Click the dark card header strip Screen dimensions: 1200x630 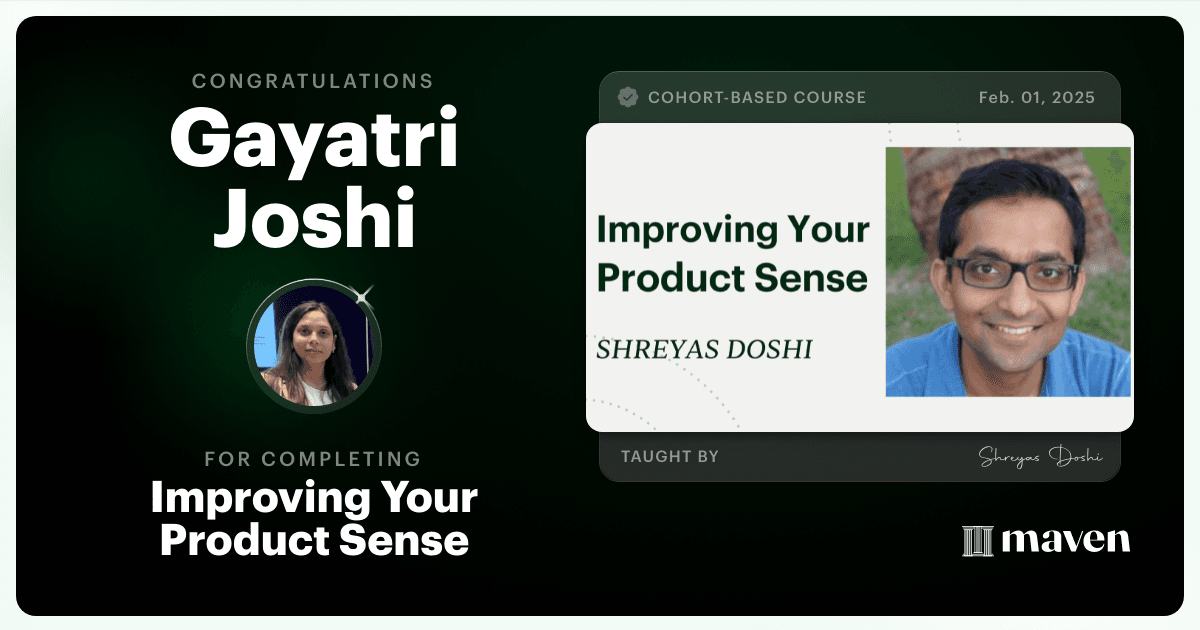click(x=860, y=98)
